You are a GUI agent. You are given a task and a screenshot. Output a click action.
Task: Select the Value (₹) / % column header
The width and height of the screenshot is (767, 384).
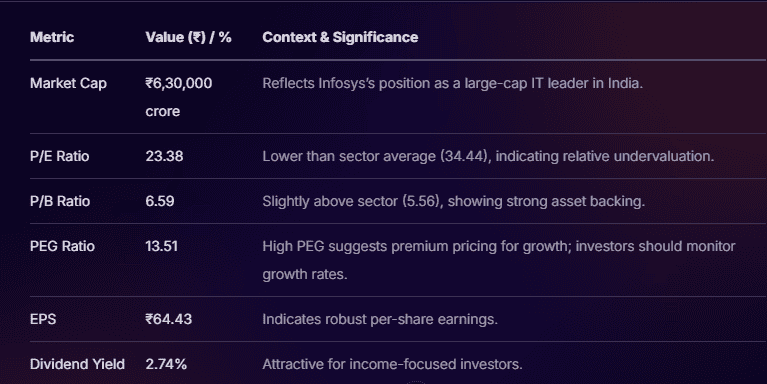click(188, 37)
